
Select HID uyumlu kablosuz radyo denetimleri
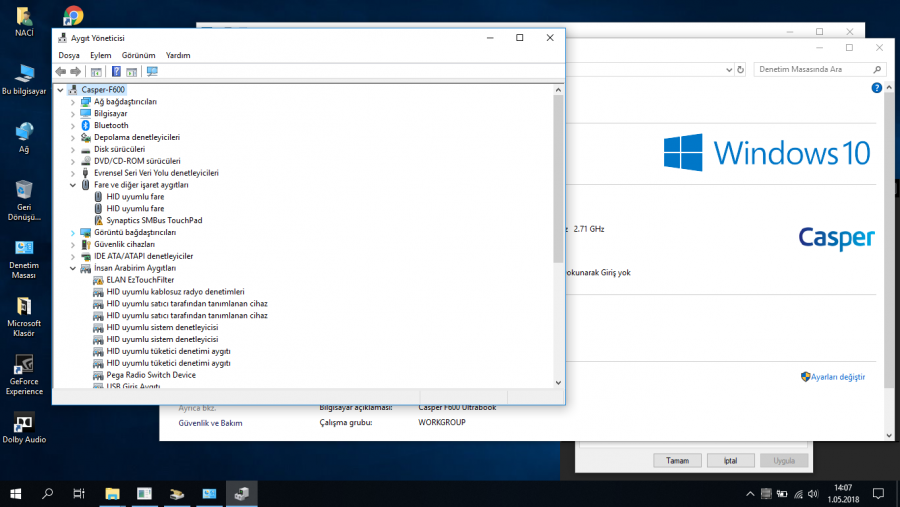click(x=175, y=292)
